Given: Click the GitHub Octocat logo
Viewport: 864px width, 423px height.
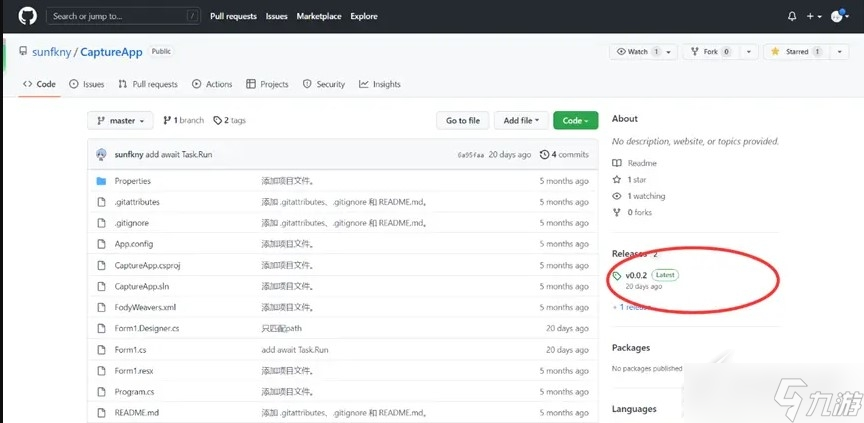Looking at the screenshot, I should pyautogui.click(x=27, y=16).
